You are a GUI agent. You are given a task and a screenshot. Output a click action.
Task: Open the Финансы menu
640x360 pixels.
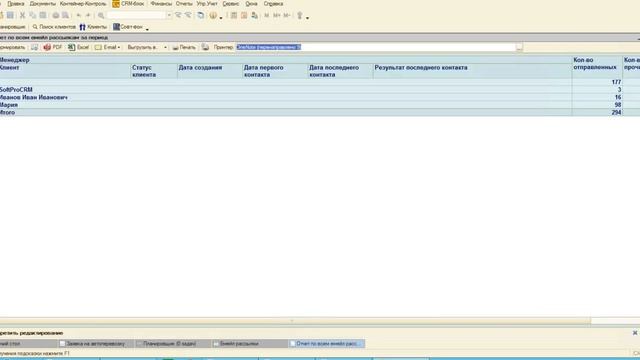coord(161,4)
